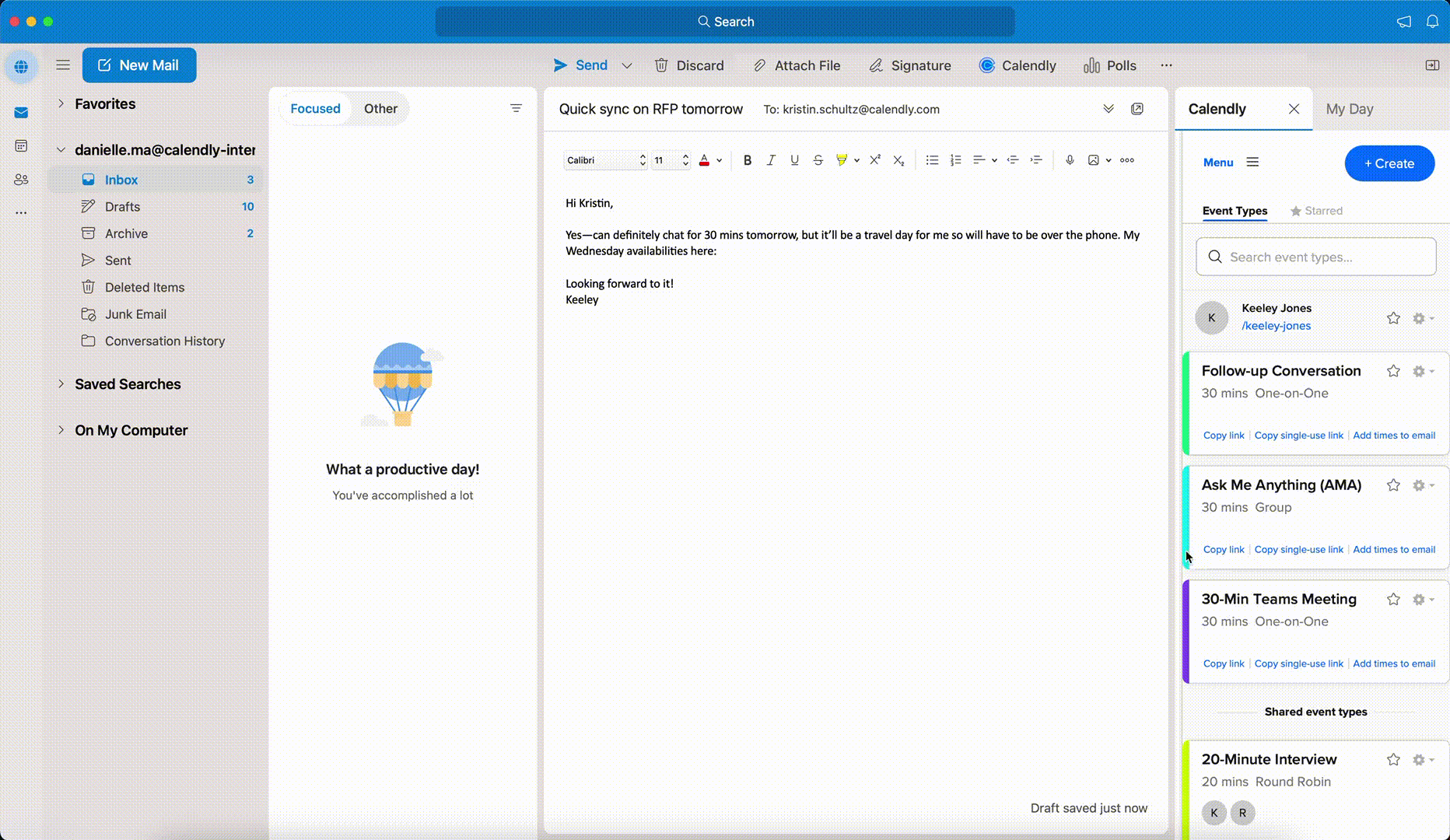Open the Calendar view in sidebar
1450x840 pixels.
[21, 146]
